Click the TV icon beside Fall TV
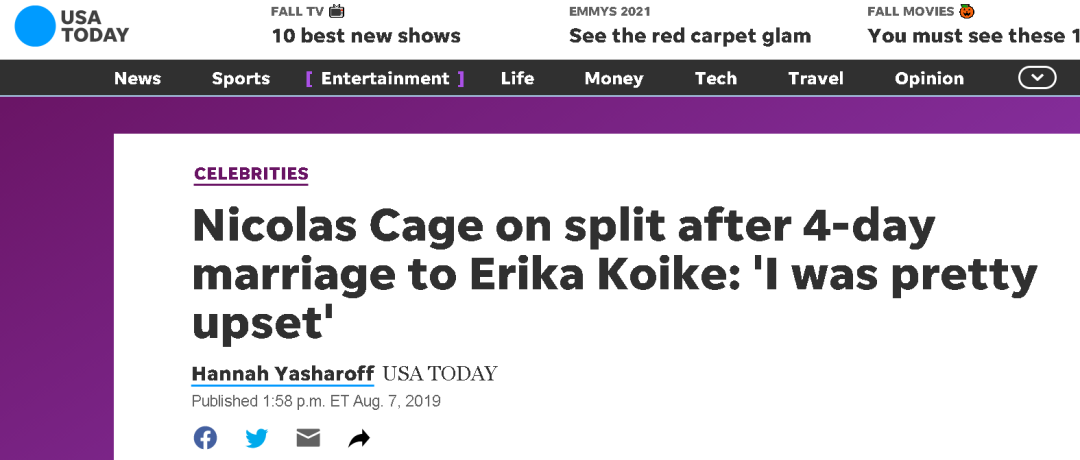The image size is (1080, 460). point(336,11)
